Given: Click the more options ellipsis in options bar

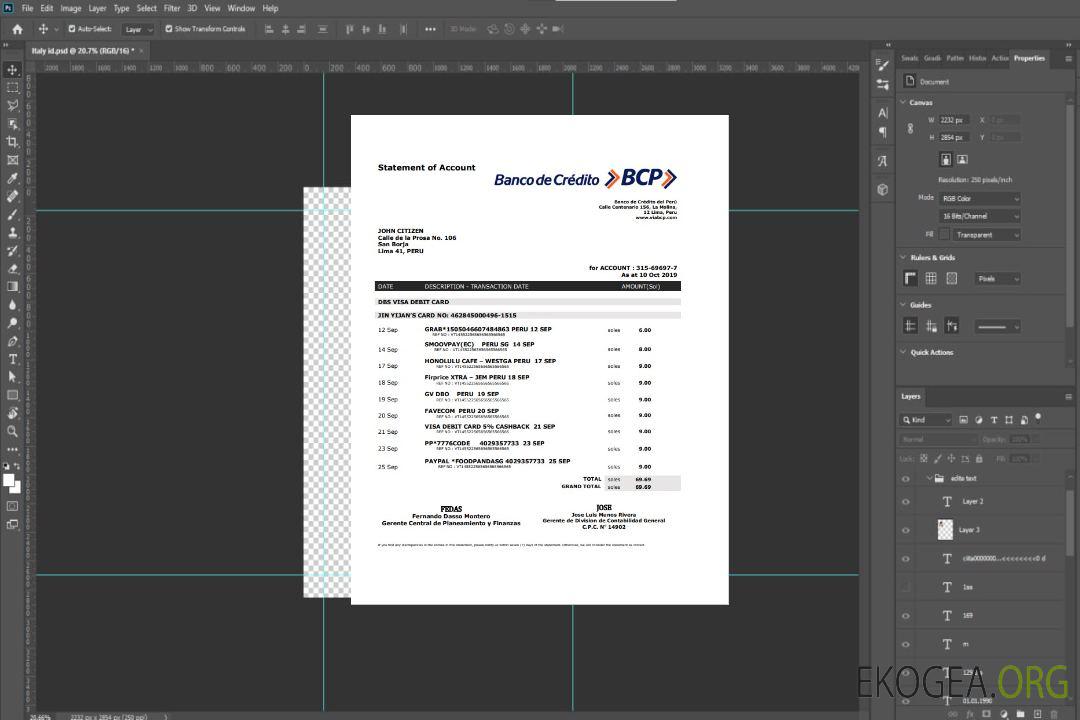Looking at the screenshot, I should 430,29.
